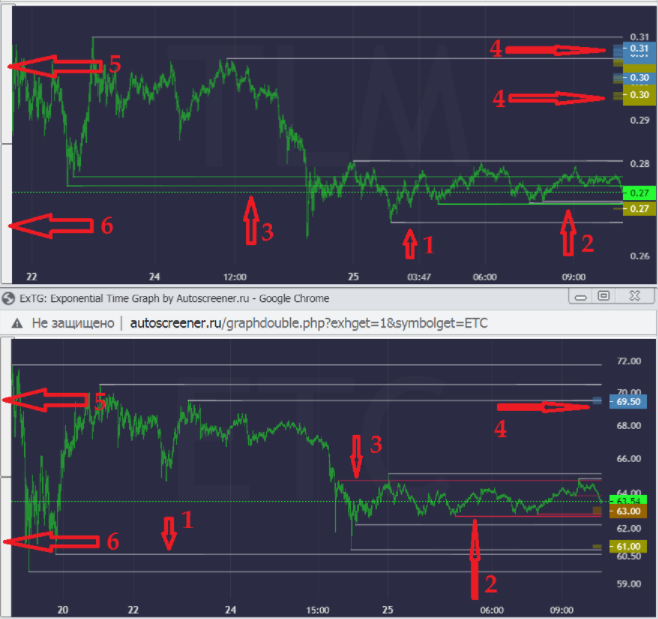Click the 12:00 time label on the top chart
This screenshot has height=619, width=658.
click(x=235, y=277)
